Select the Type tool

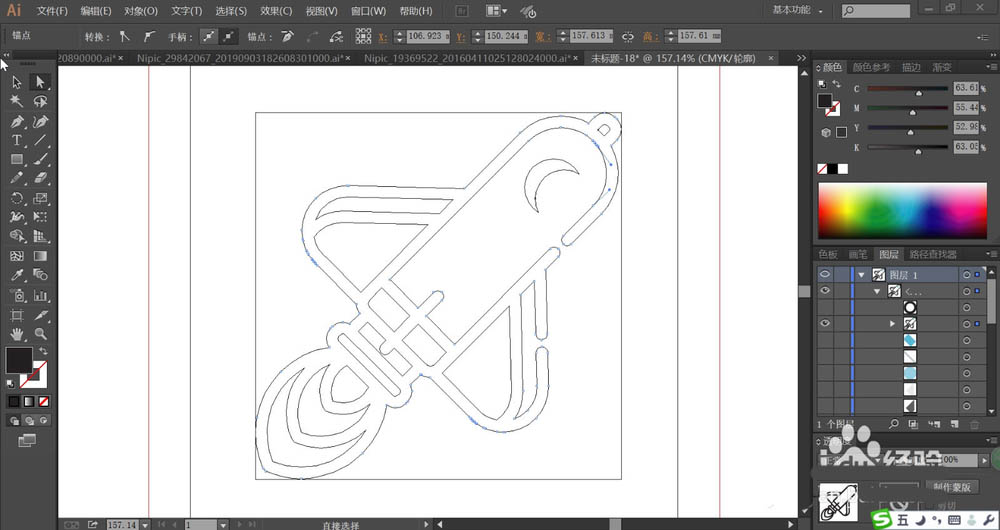(17, 140)
